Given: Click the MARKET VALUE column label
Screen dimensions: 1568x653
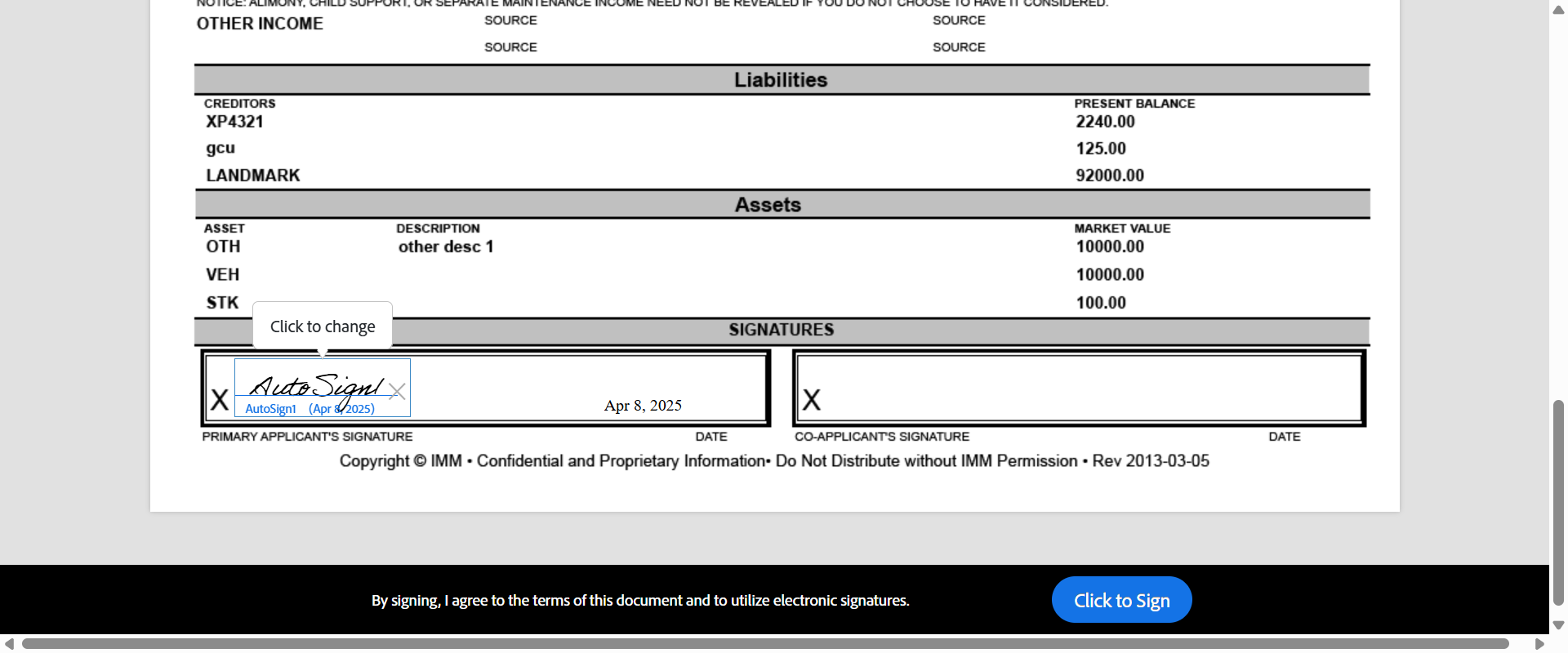Looking at the screenshot, I should [x=1122, y=229].
